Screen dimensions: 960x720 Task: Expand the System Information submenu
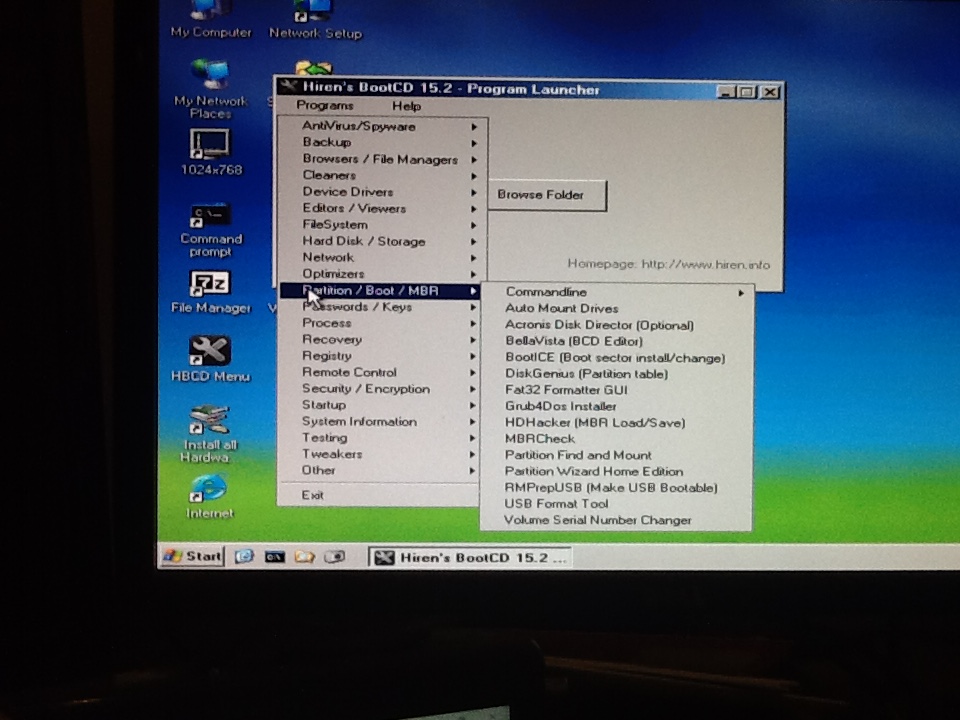[381, 421]
